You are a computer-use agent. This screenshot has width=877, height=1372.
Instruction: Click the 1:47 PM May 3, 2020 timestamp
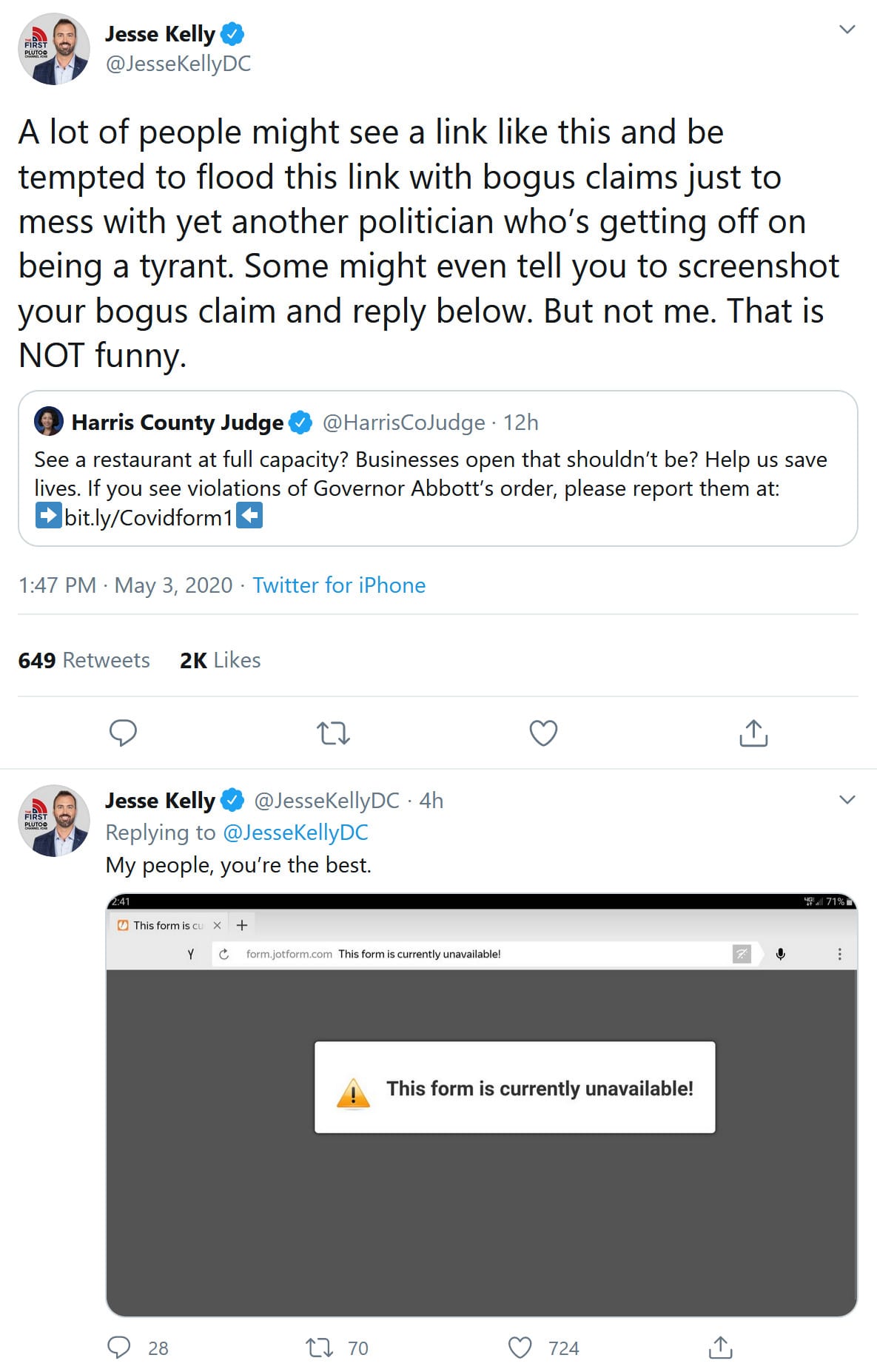[x=125, y=585]
